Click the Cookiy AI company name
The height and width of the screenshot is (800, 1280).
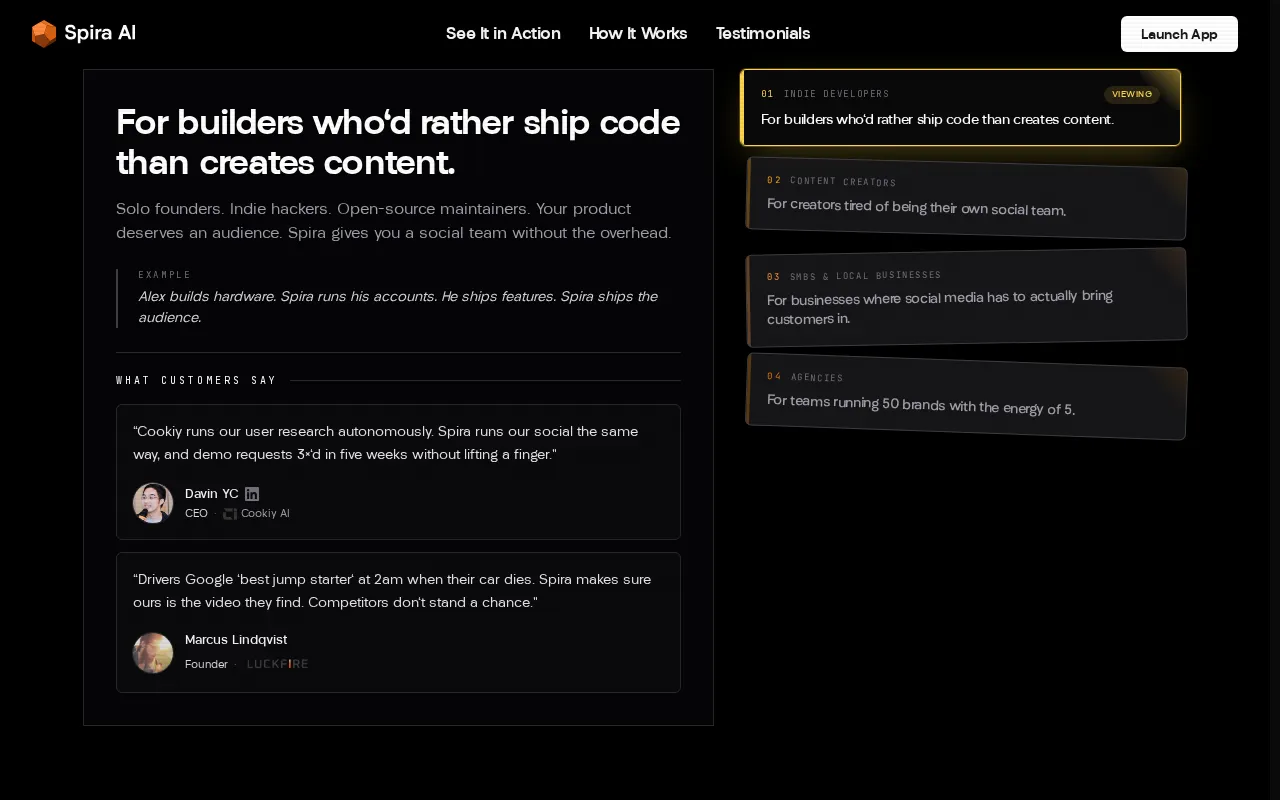[265, 514]
